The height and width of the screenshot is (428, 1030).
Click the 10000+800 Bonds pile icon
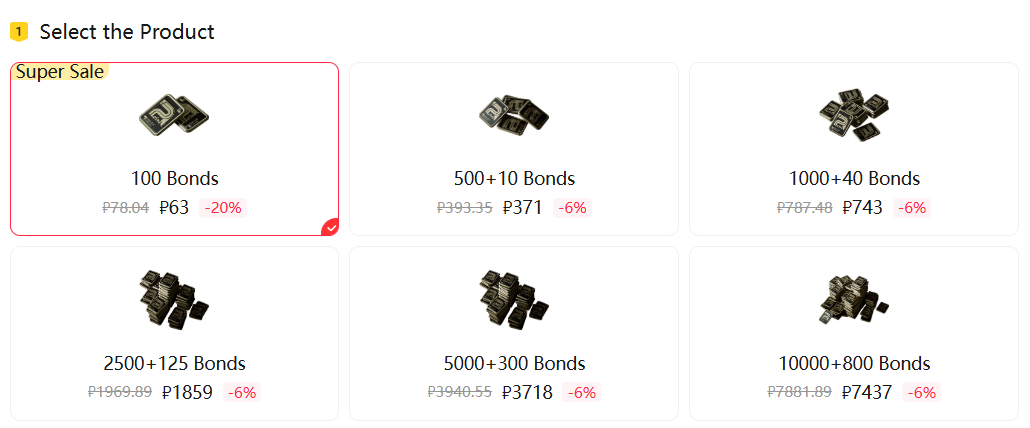[854, 301]
